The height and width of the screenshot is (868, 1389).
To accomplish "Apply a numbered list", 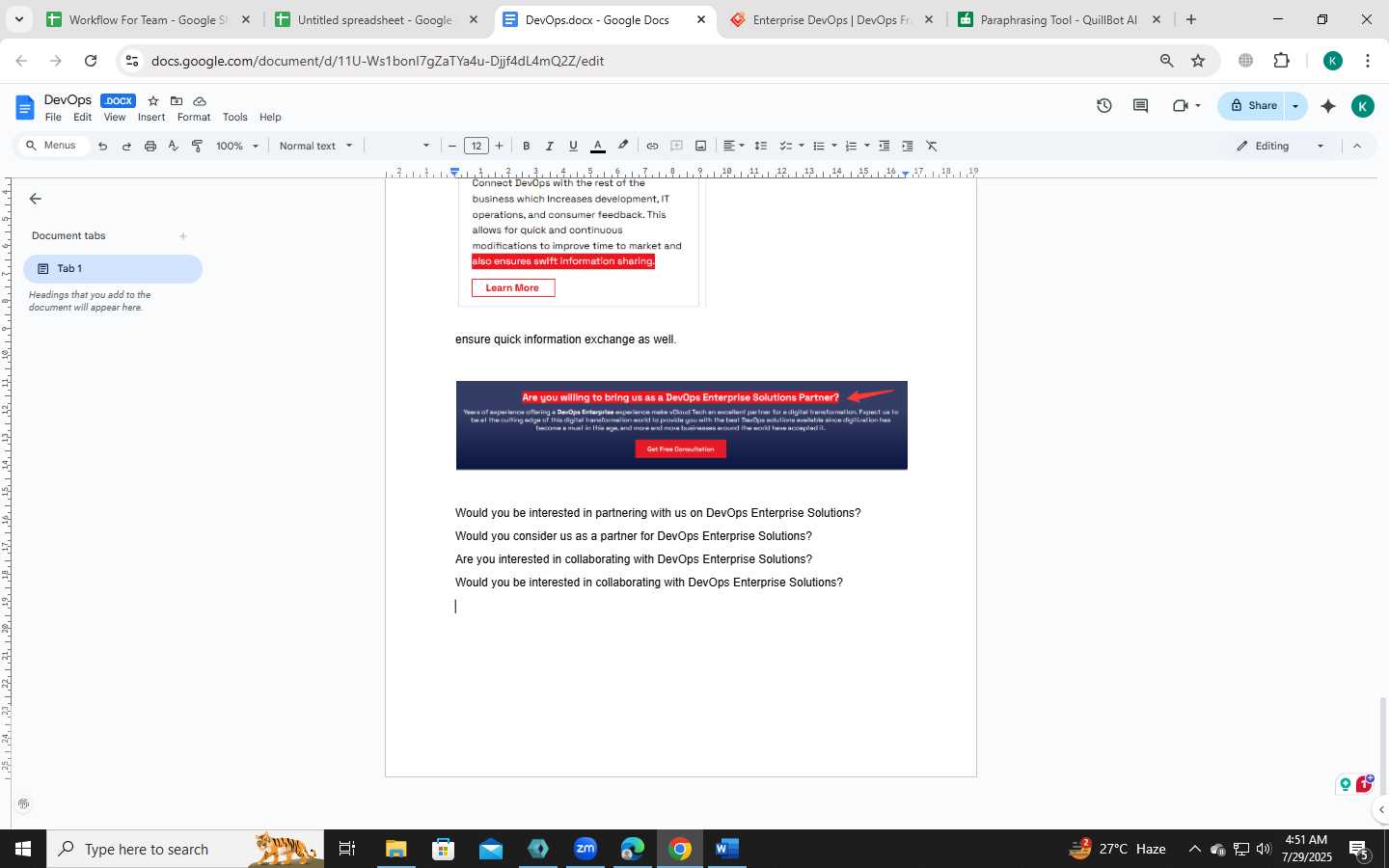I will point(851,146).
